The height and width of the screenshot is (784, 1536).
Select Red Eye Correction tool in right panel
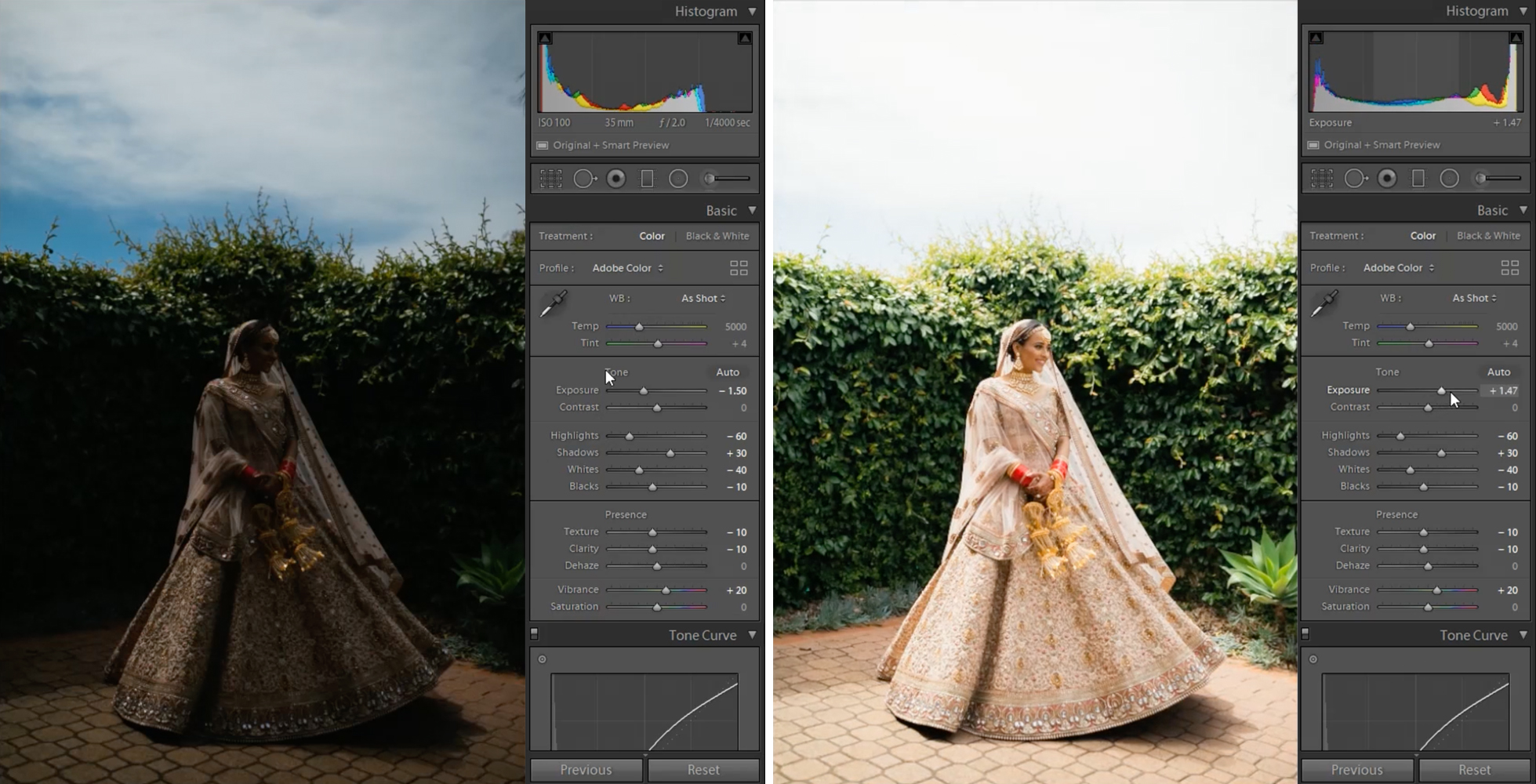(x=1387, y=179)
